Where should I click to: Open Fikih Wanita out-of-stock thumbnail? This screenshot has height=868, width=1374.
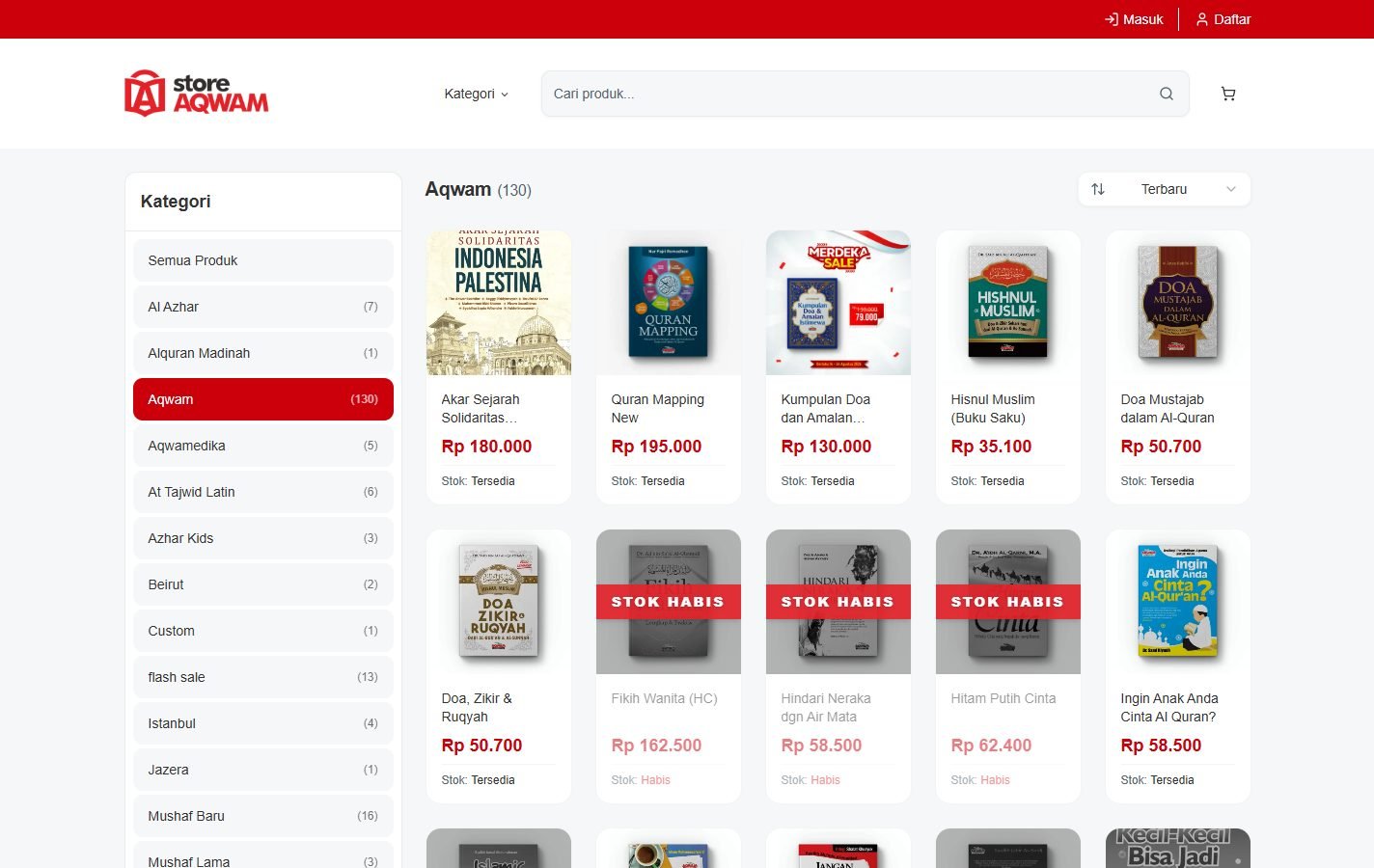669,602
